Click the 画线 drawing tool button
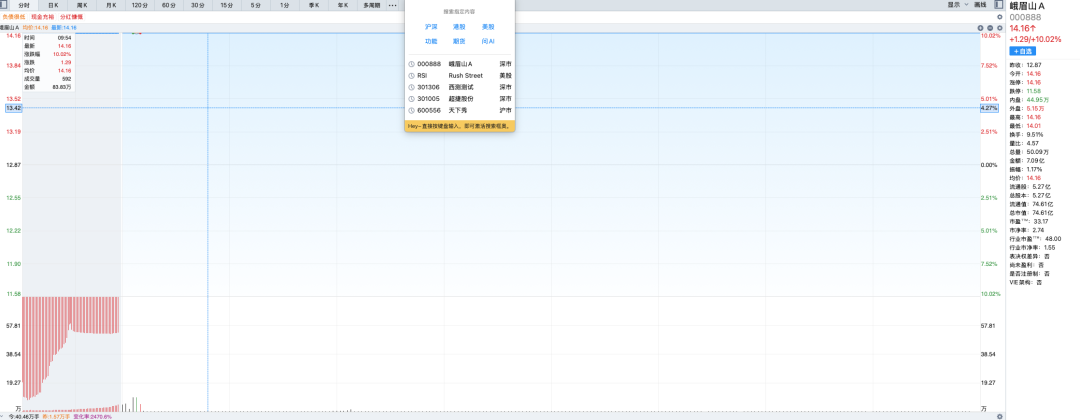Viewport: 1080px width, 420px height. (980, 4)
